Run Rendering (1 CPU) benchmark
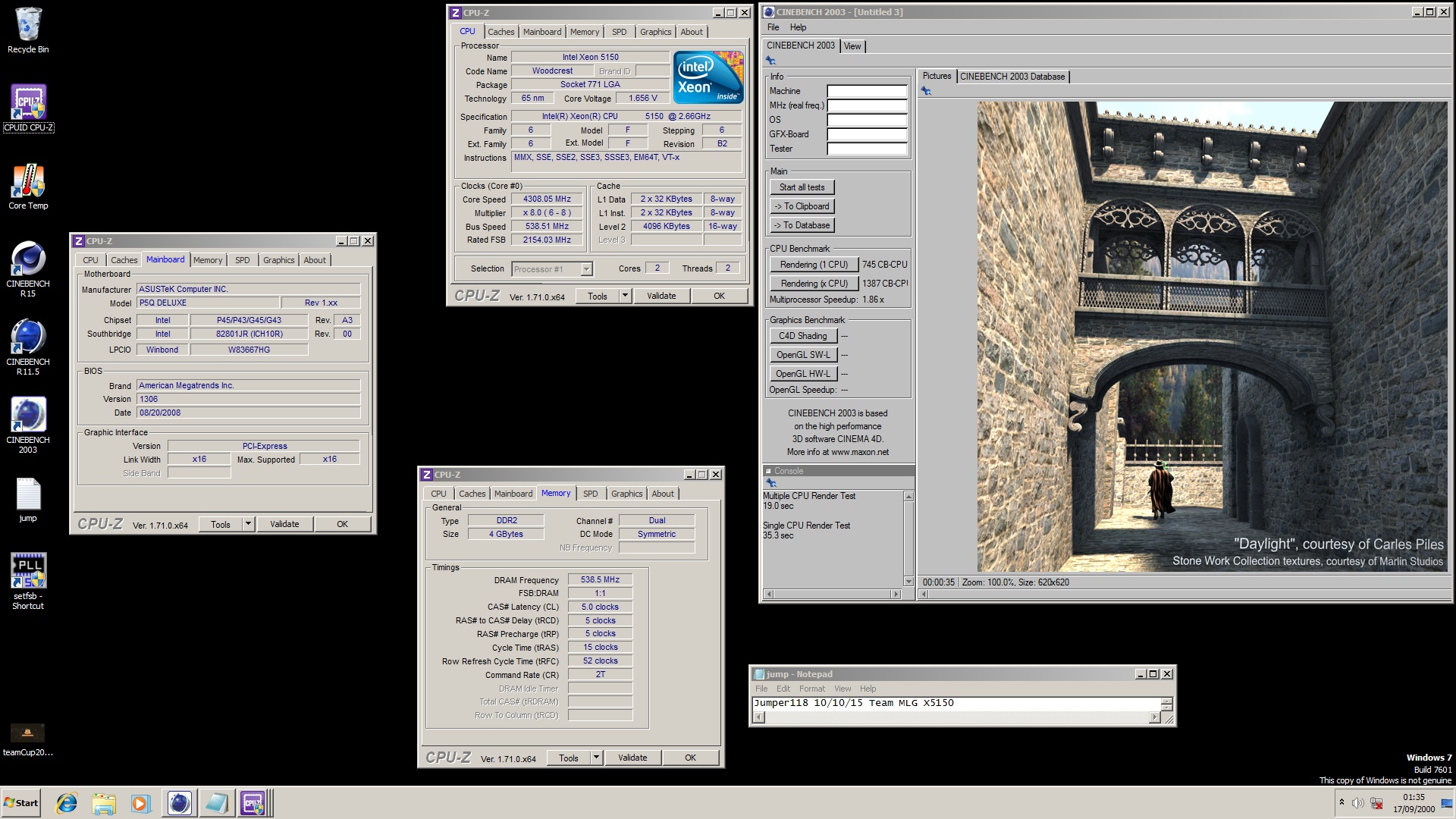This screenshot has height=819, width=1456. [x=814, y=265]
